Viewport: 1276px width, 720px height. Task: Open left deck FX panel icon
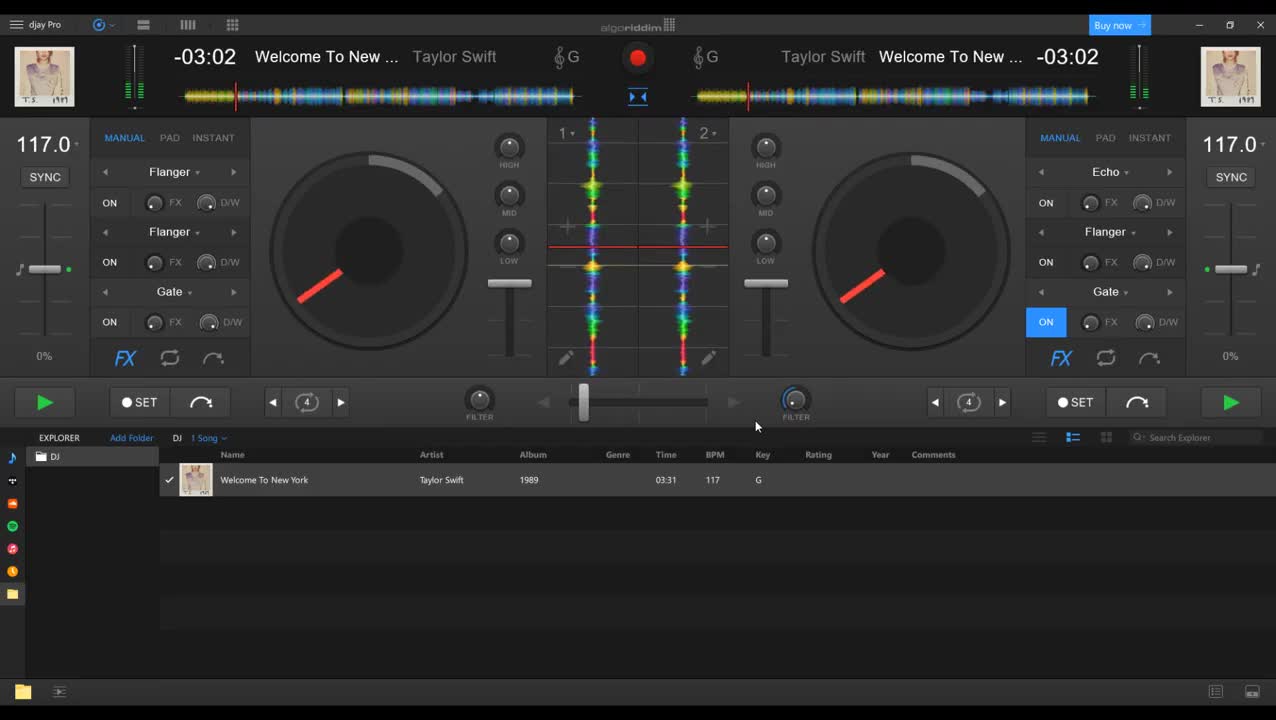click(x=125, y=358)
